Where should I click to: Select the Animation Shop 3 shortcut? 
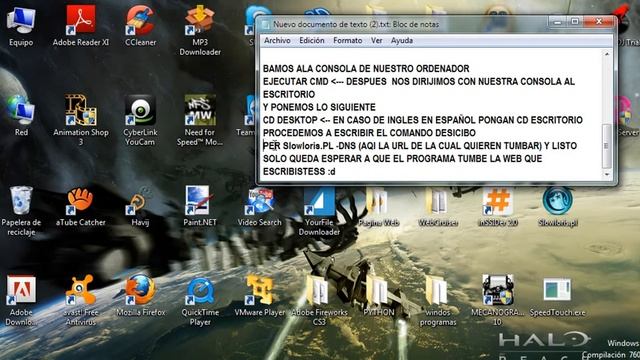click(81, 120)
